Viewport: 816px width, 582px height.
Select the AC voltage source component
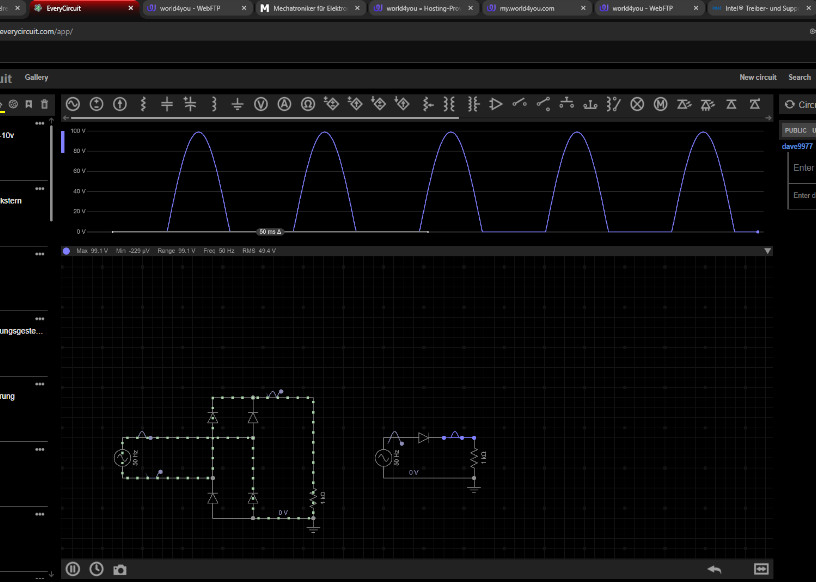pos(72,104)
